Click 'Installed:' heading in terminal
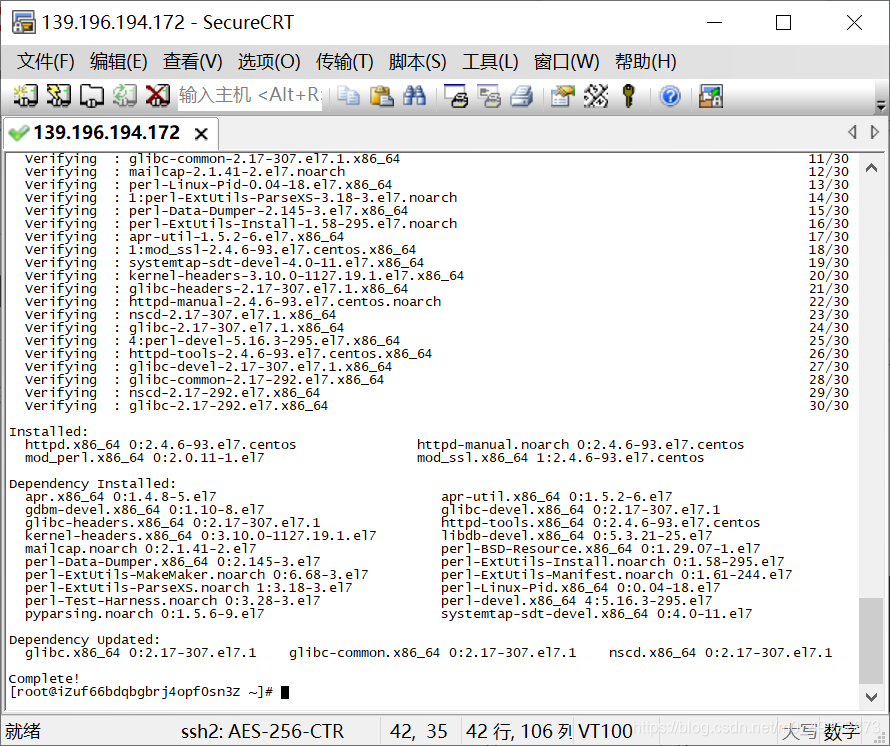The height and width of the screenshot is (746, 890). (48, 431)
